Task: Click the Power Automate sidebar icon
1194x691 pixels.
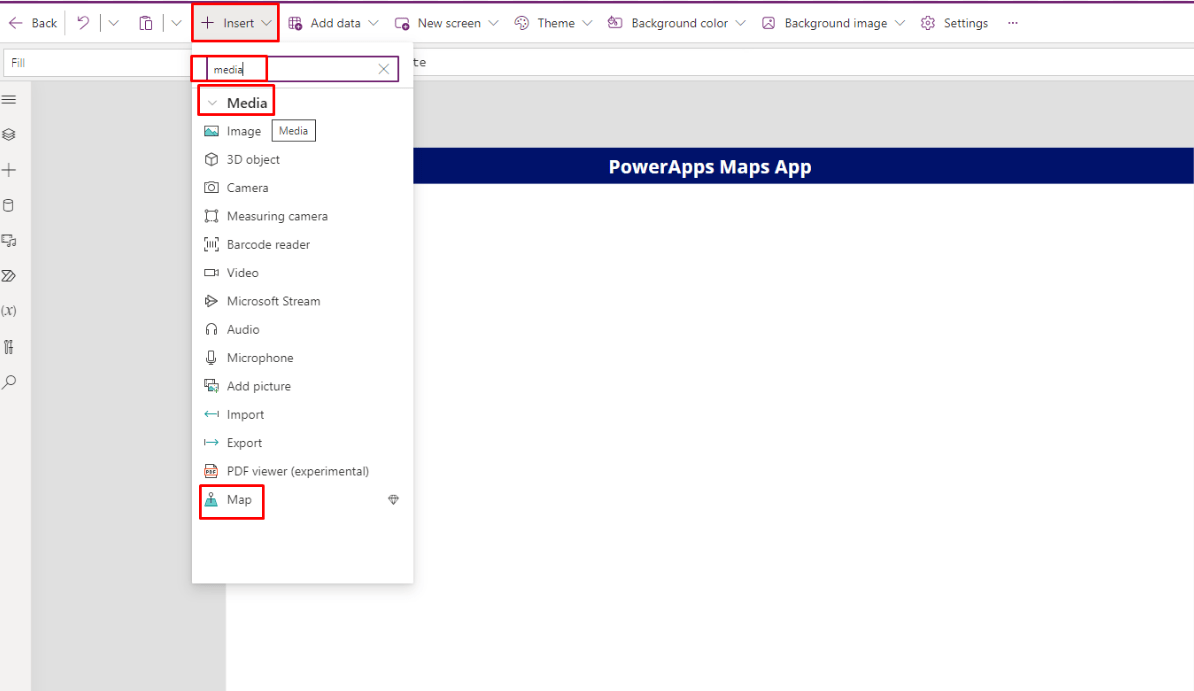Action: coord(9,275)
